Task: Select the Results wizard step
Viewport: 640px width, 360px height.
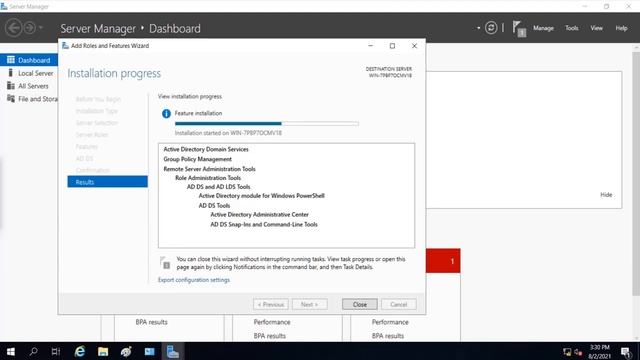Action: click(x=107, y=182)
